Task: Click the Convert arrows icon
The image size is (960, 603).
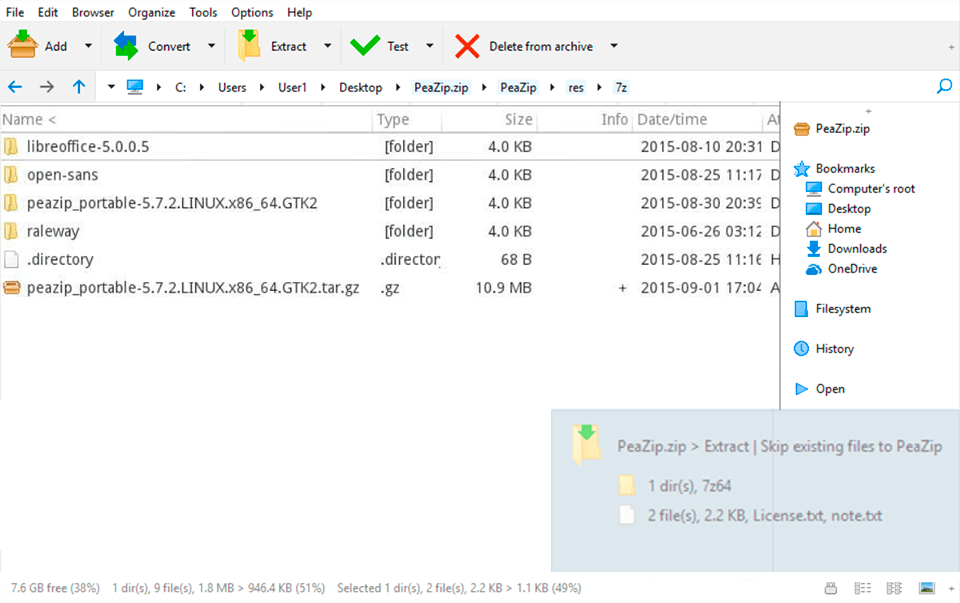Action: click(x=126, y=46)
